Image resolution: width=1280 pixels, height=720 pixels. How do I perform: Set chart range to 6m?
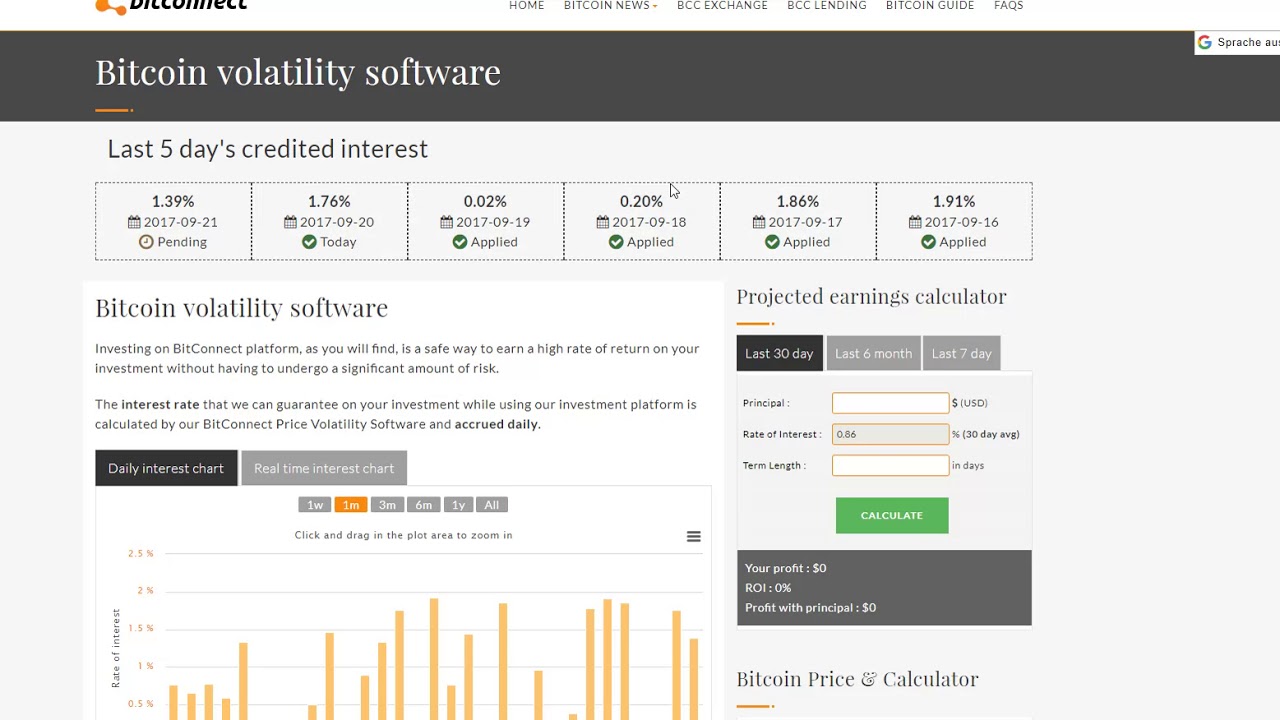coord(423,505)
